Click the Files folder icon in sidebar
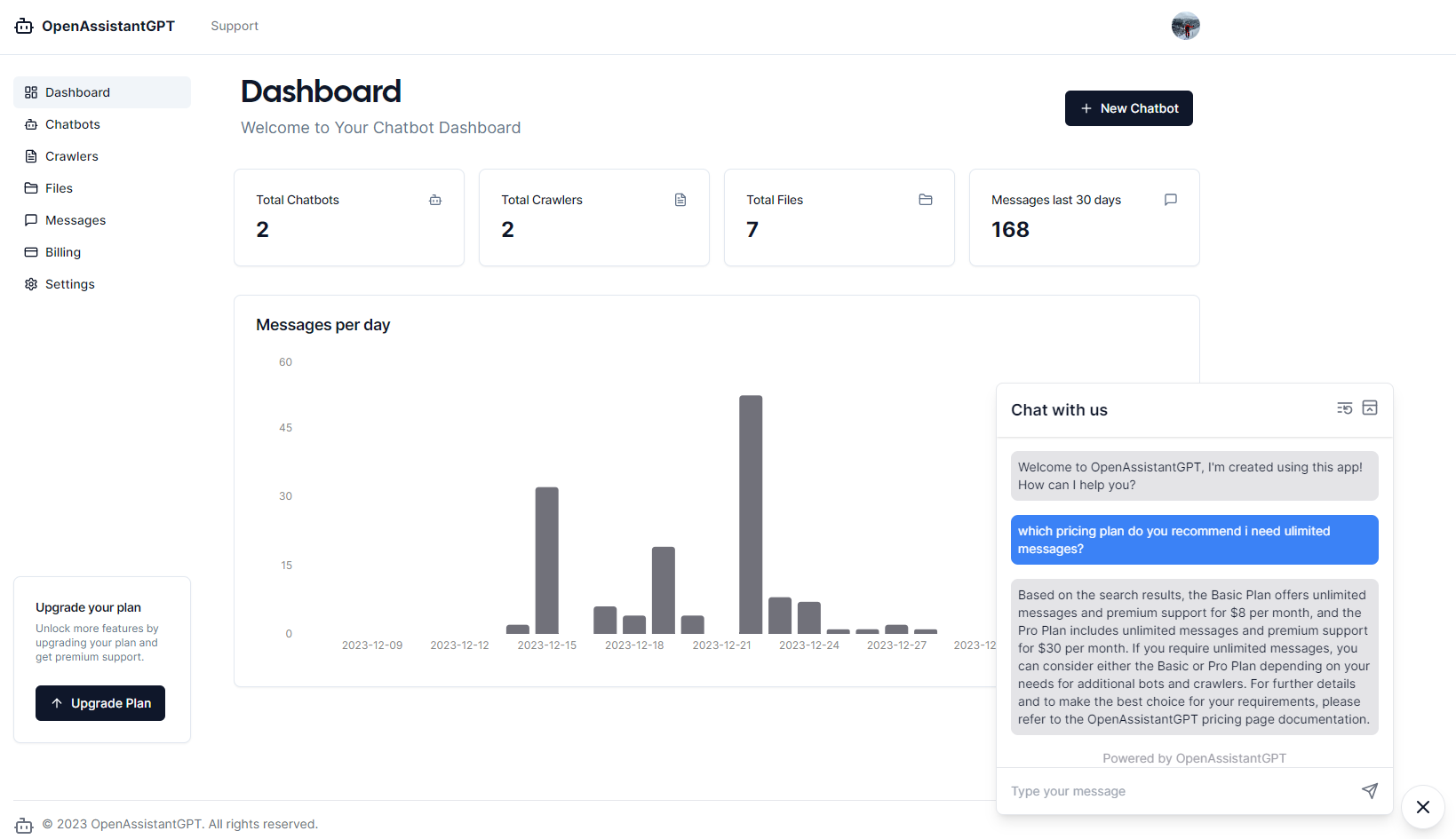 point(31,188)
